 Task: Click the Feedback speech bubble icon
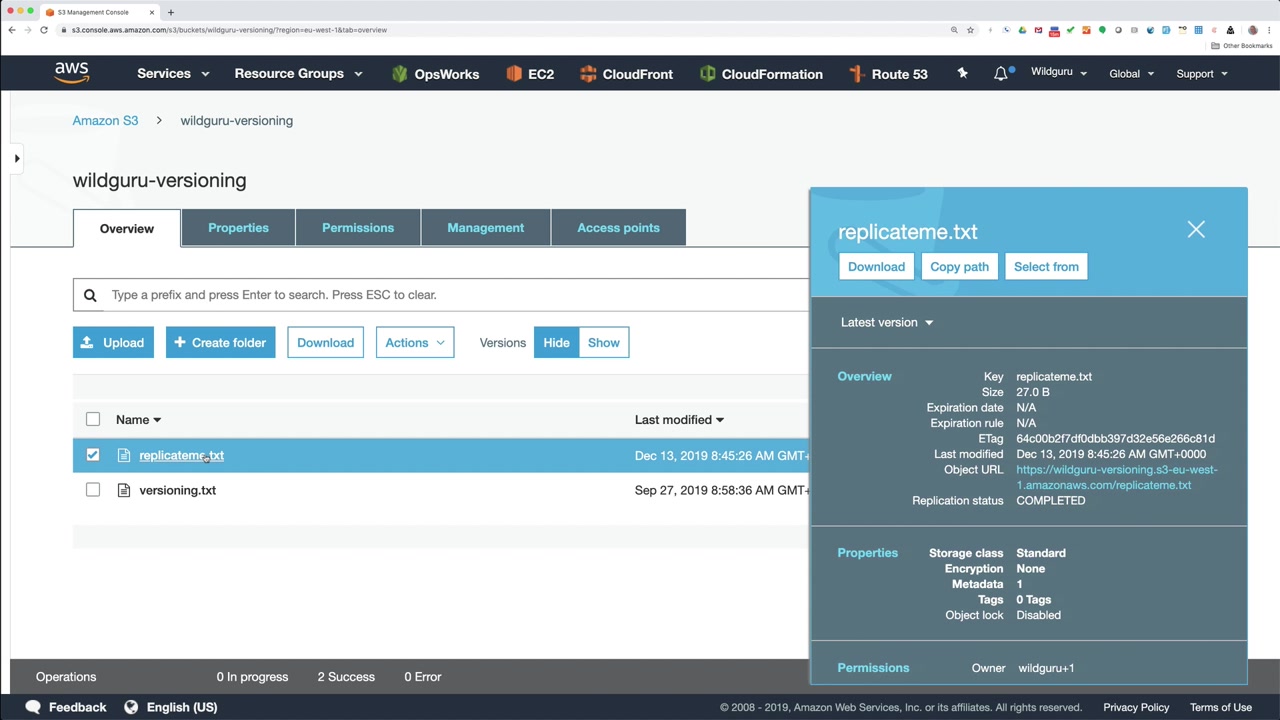[x=33, y=707]
